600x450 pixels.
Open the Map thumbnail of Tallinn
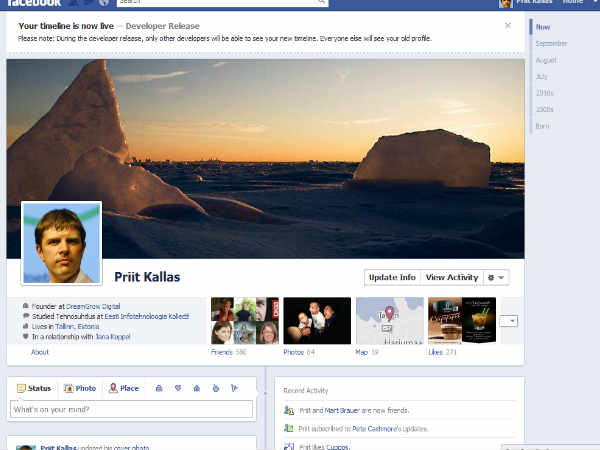tap(390, 321)
